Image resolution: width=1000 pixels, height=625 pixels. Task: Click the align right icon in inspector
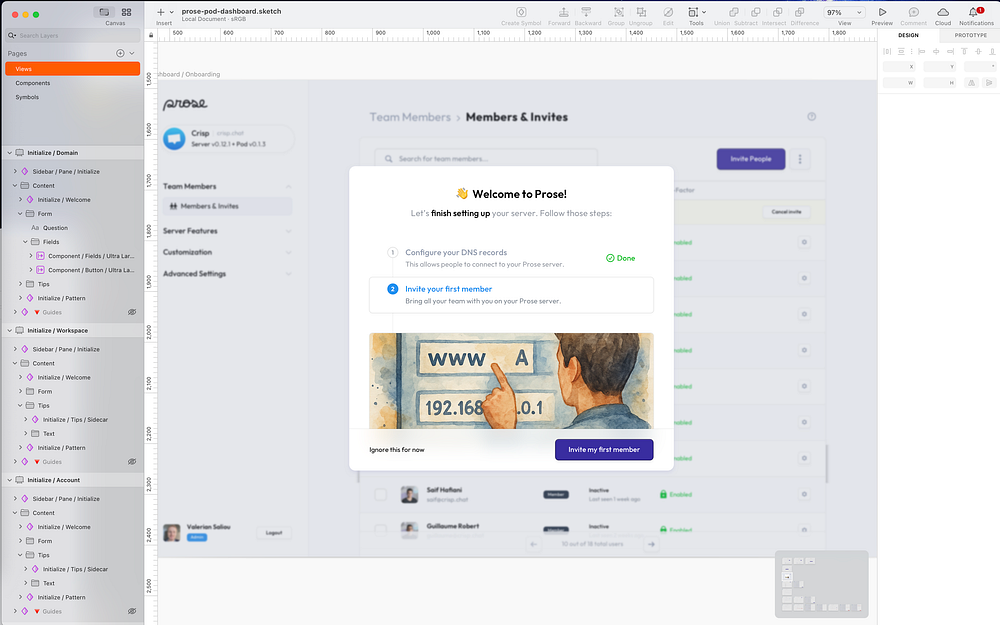click(x=950, y=51)
